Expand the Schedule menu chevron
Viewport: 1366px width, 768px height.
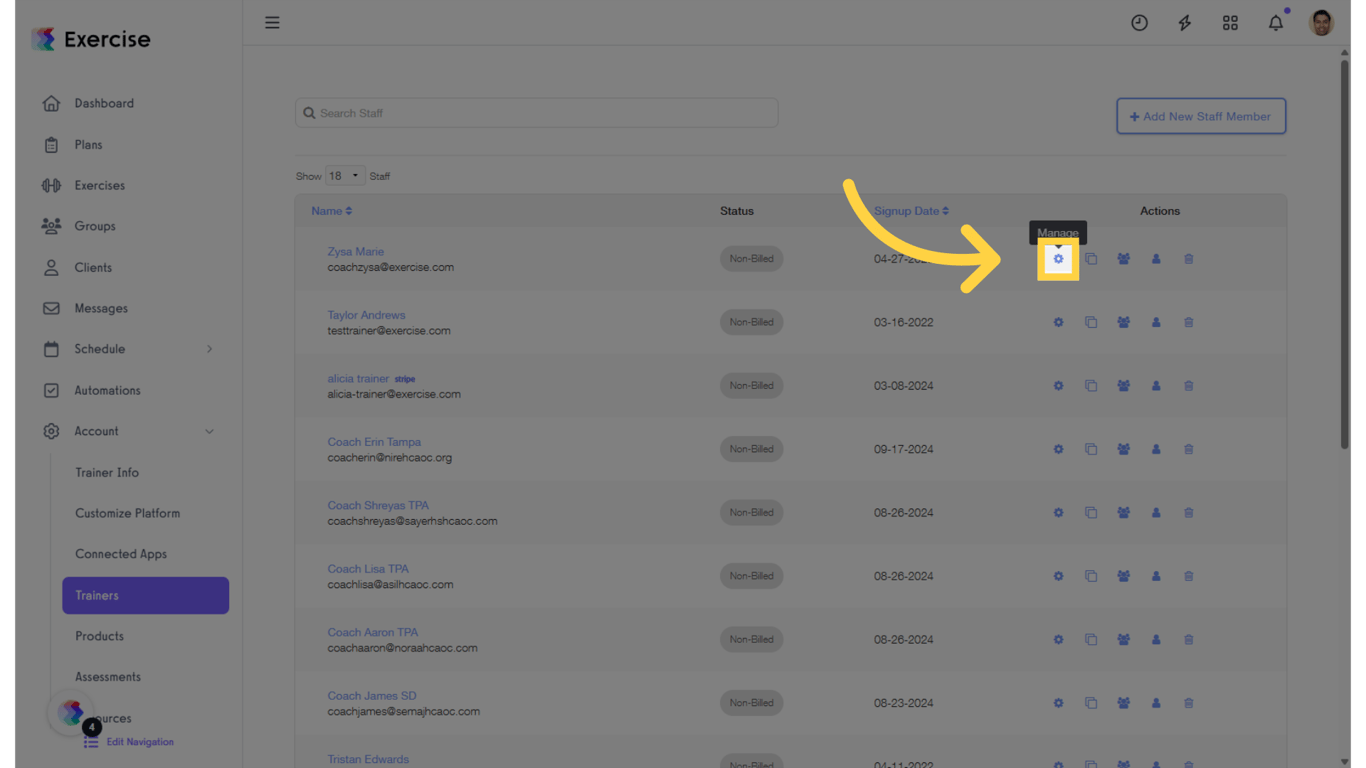209,349
